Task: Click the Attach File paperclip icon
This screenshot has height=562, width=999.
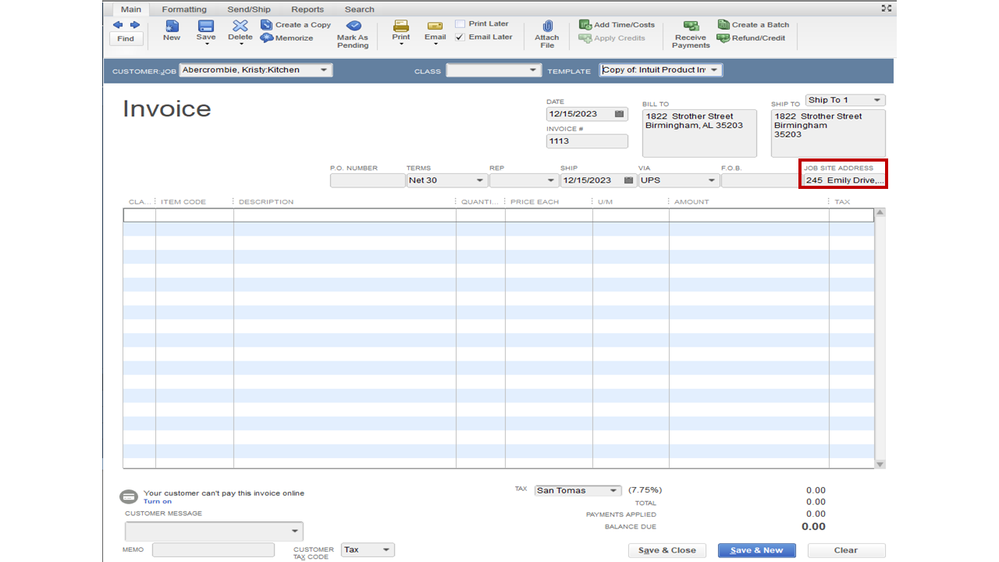Action: (547, 28)
